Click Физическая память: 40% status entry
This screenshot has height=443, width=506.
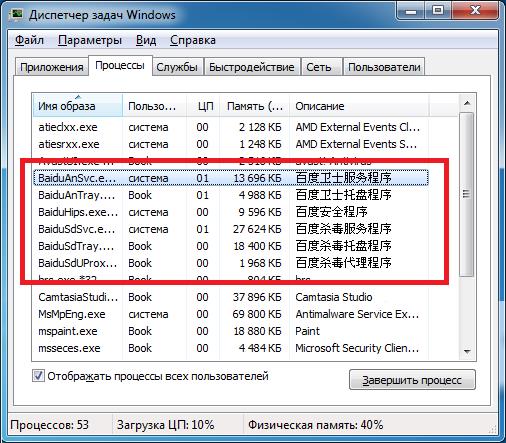tap(315, 425)
